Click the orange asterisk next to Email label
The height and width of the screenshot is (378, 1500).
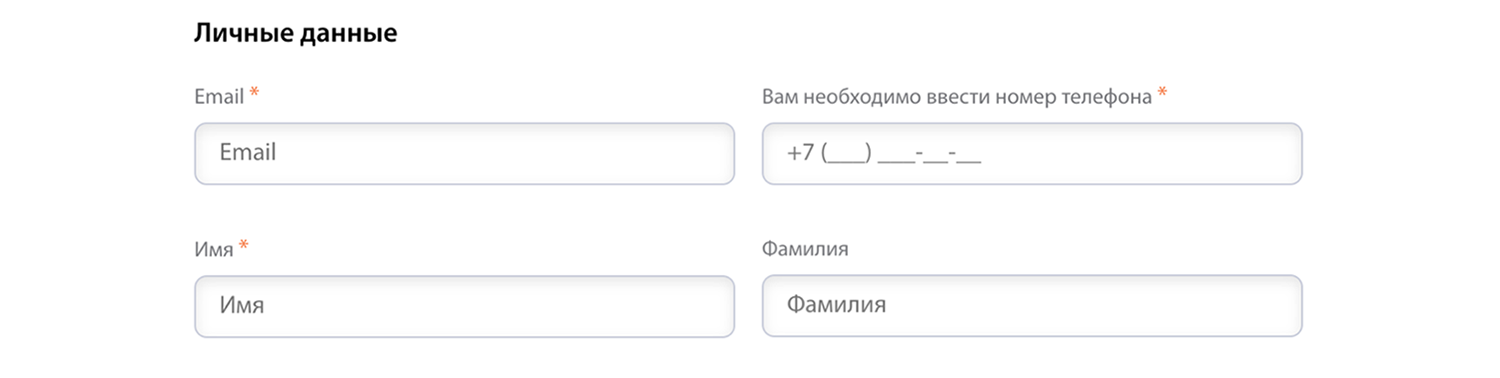pos(255,93)
